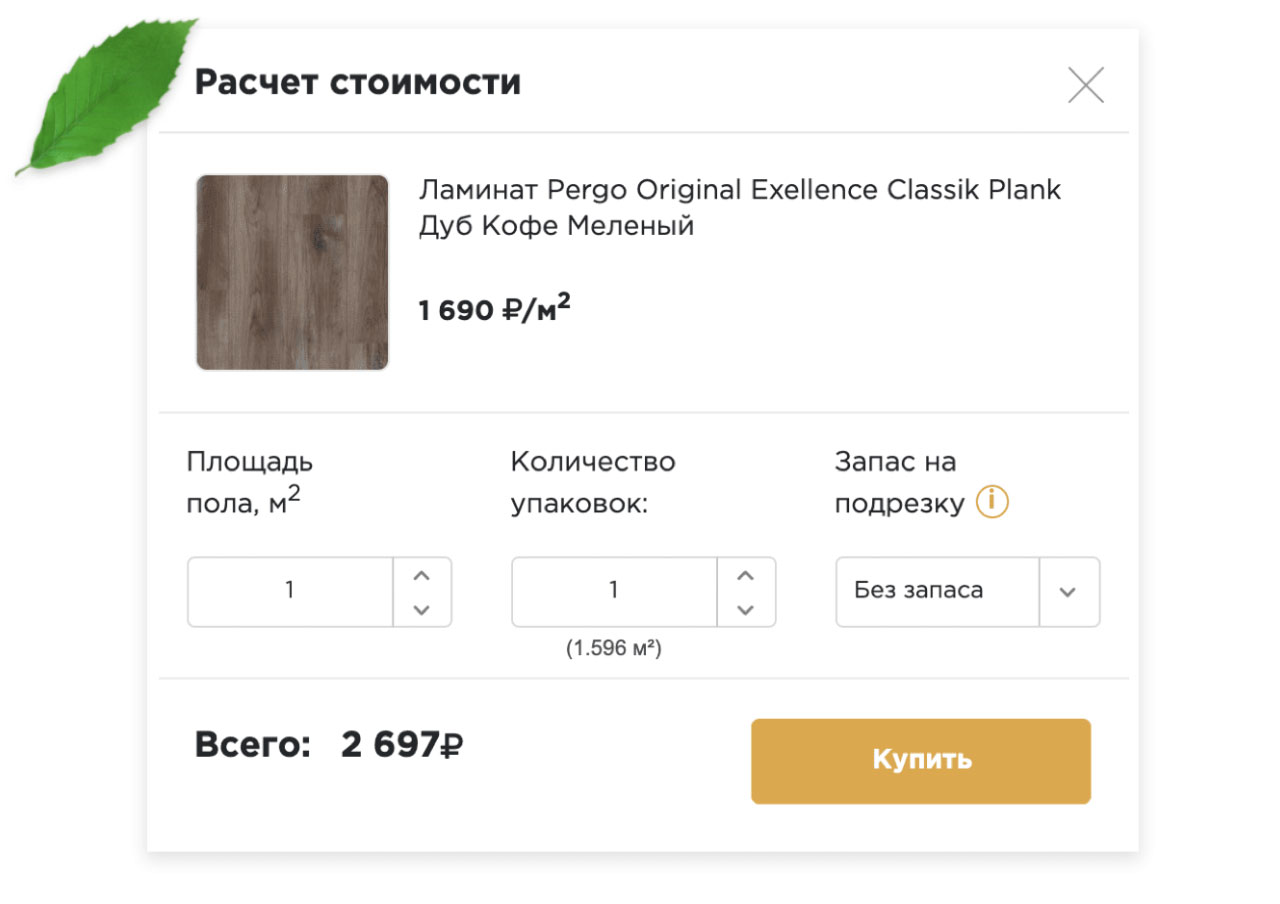Decrease floor area with the down arrow

pos(421,609)
